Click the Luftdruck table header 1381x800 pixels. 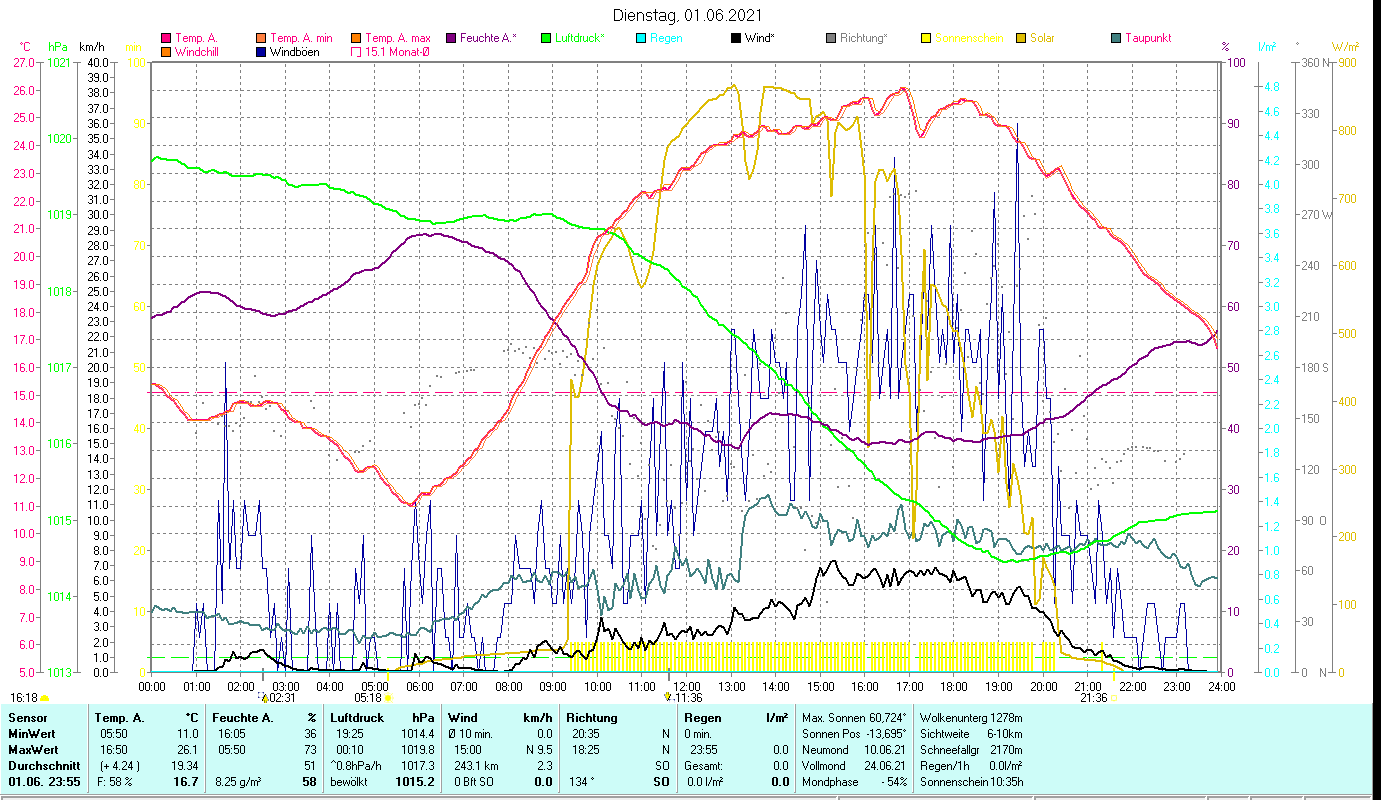(x=359, y=718)
